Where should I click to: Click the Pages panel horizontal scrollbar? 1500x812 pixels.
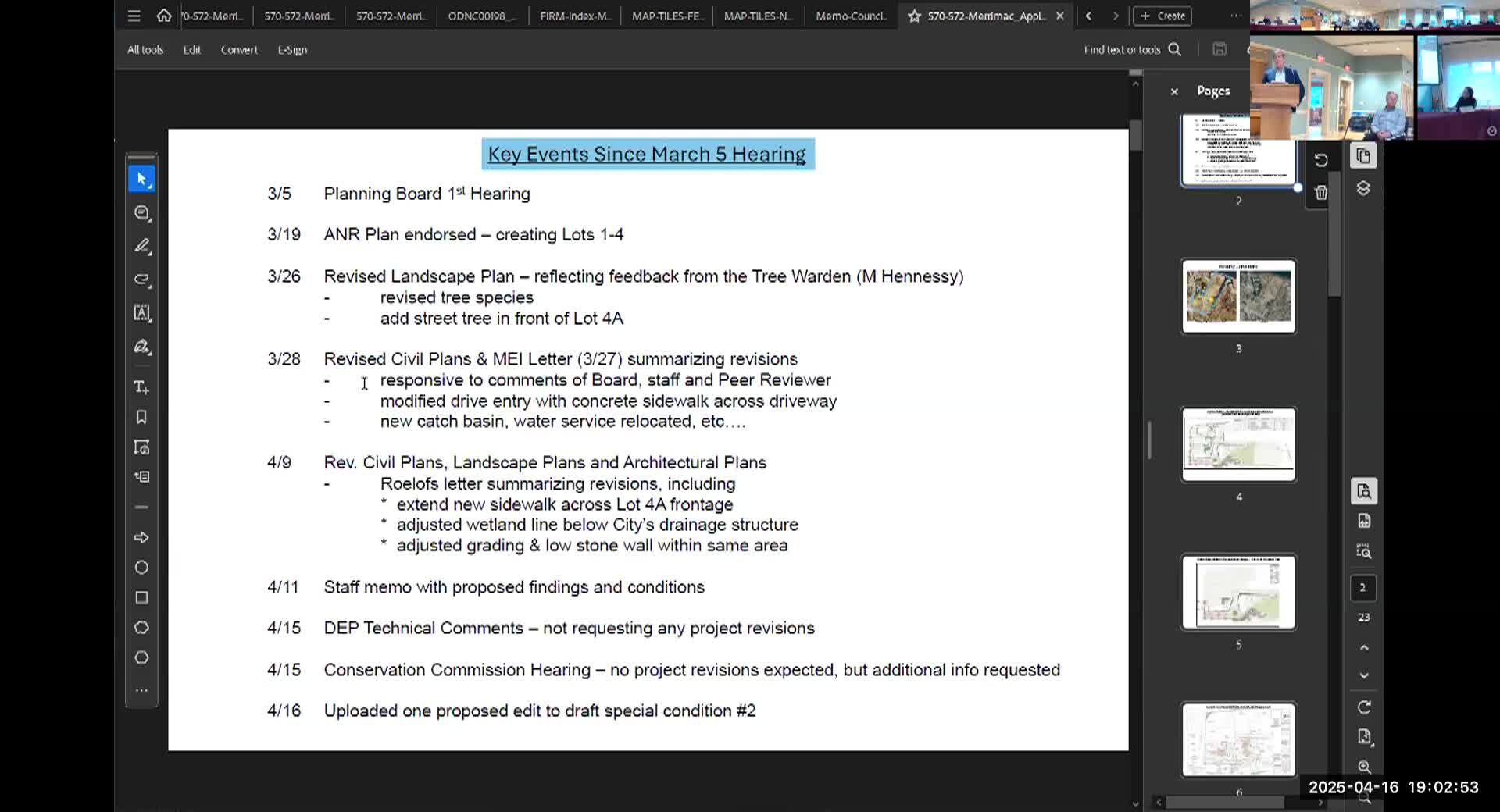1226,803
